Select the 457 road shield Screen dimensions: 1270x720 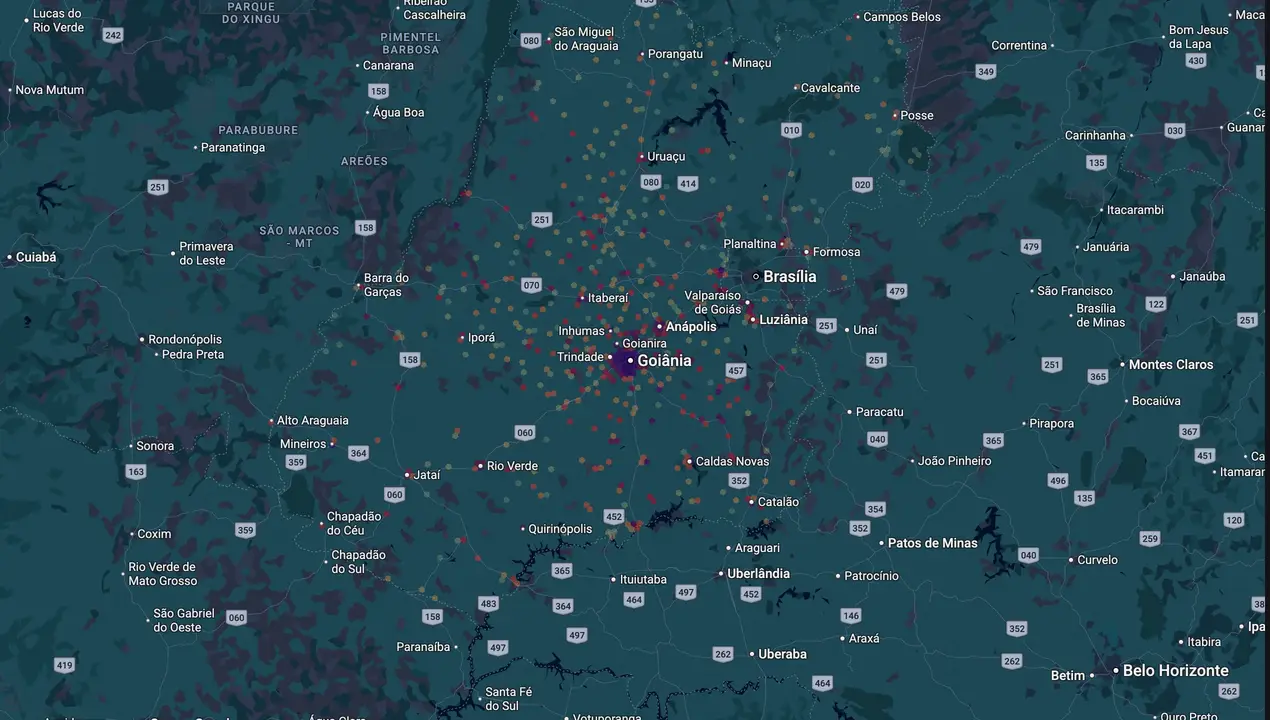click(x=736, y=371)
